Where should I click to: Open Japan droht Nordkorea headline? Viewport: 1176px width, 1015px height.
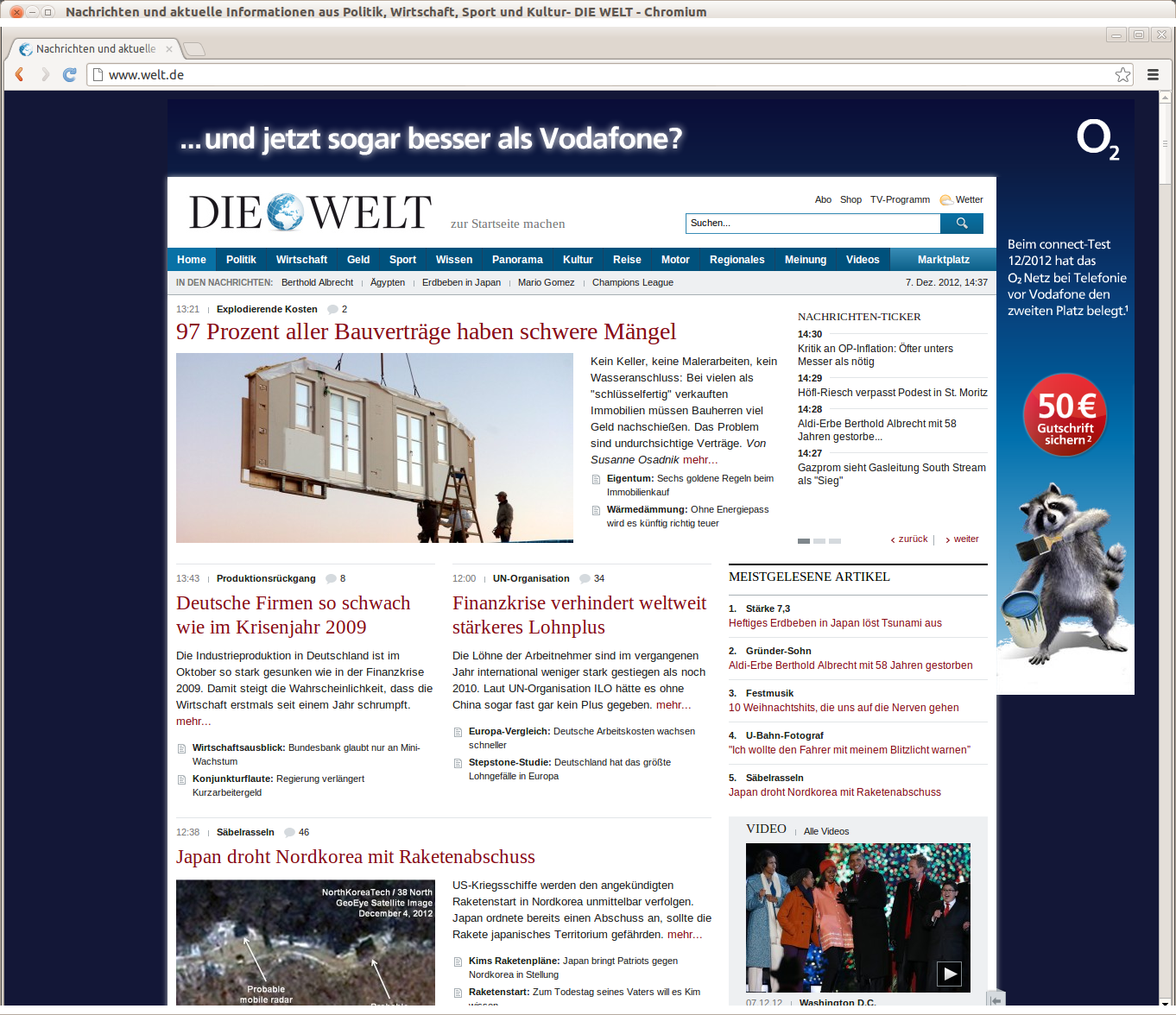coord(356,857)
